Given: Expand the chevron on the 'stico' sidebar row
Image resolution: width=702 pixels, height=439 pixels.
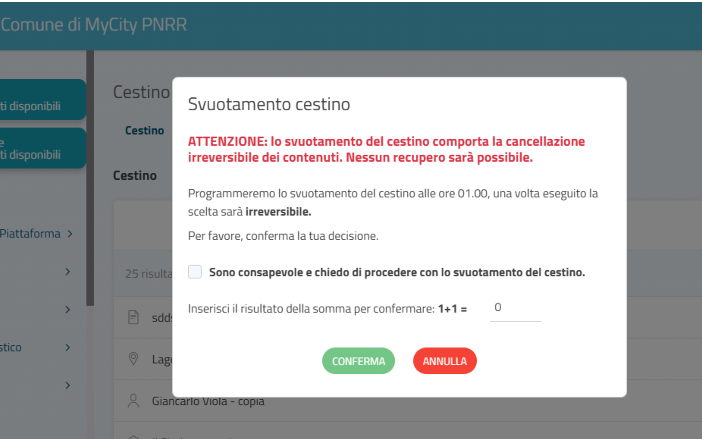Looking at the screenshot, I should [x=68, y=348].
